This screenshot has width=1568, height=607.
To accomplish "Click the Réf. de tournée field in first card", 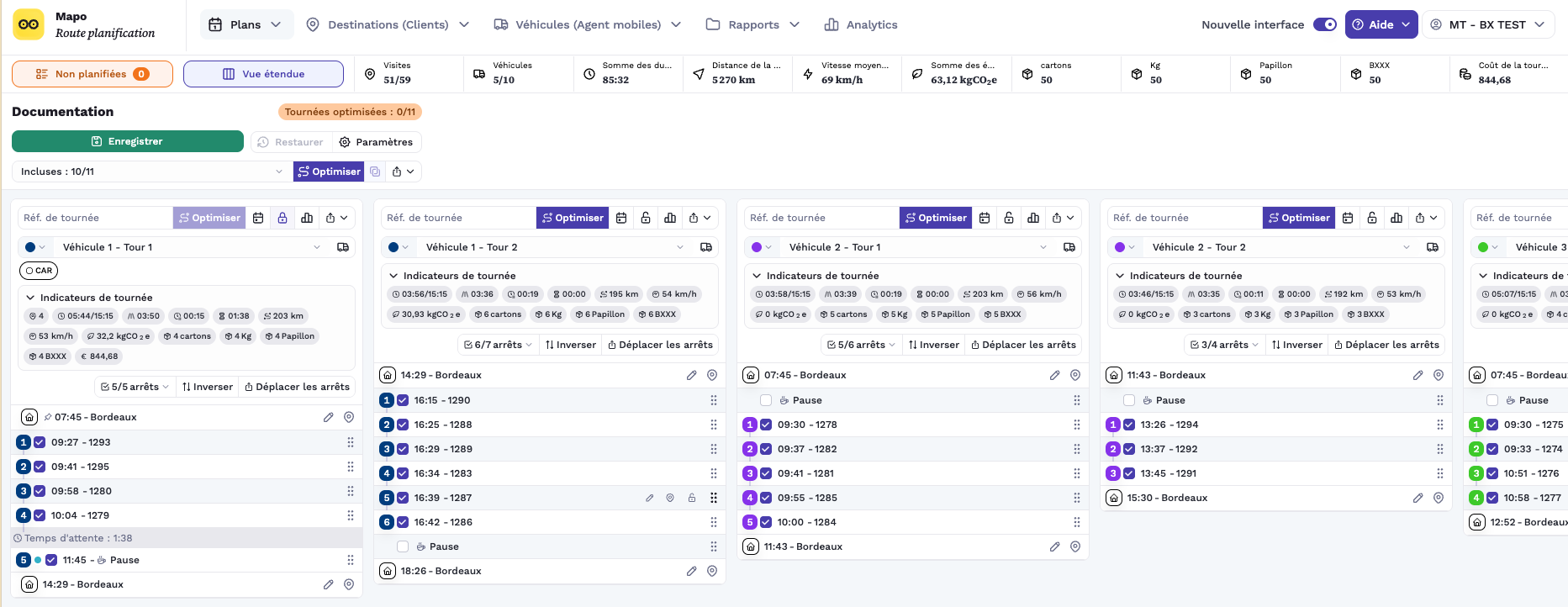I will [x=95, y=218].
